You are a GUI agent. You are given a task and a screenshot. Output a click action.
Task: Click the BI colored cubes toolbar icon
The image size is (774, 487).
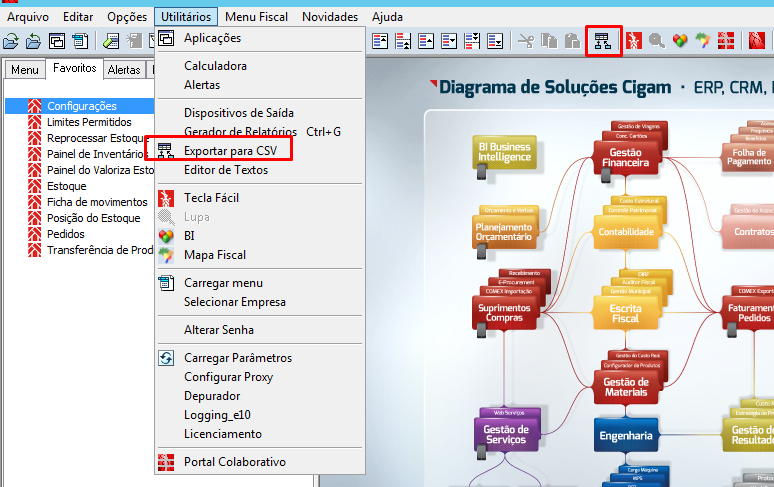680,41
